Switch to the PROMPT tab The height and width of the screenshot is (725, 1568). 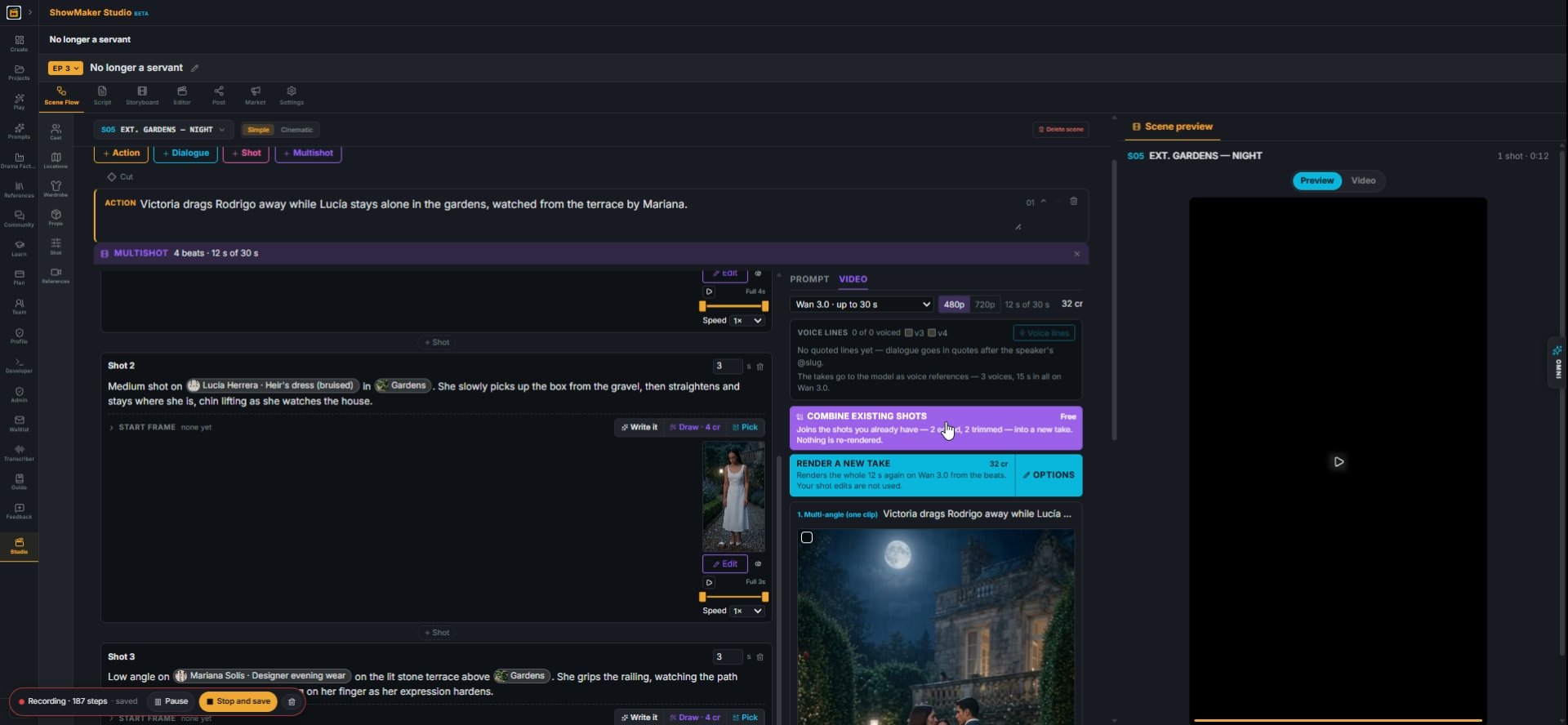click(x=809, y=279)
